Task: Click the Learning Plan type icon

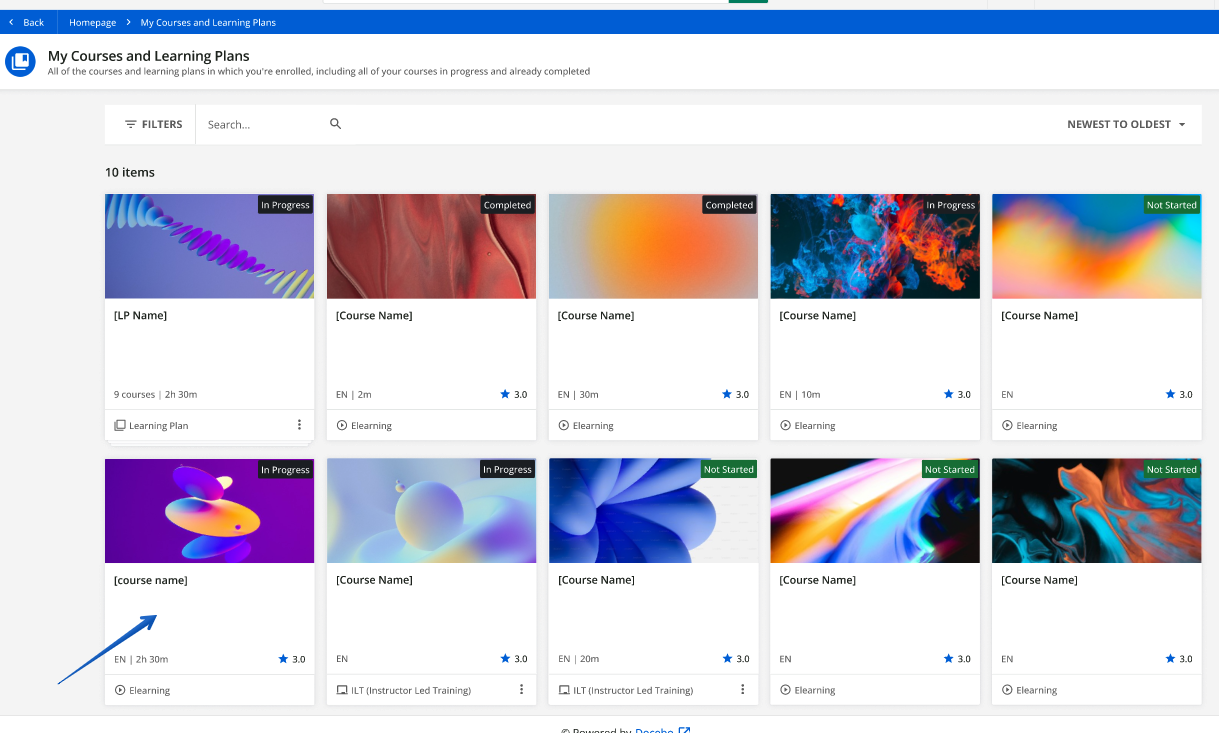Action: pyautogui.click(x=120, y=425)
